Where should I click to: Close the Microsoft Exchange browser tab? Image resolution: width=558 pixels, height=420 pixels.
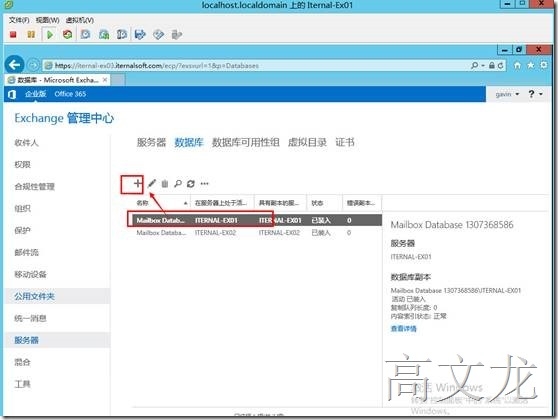105,80
